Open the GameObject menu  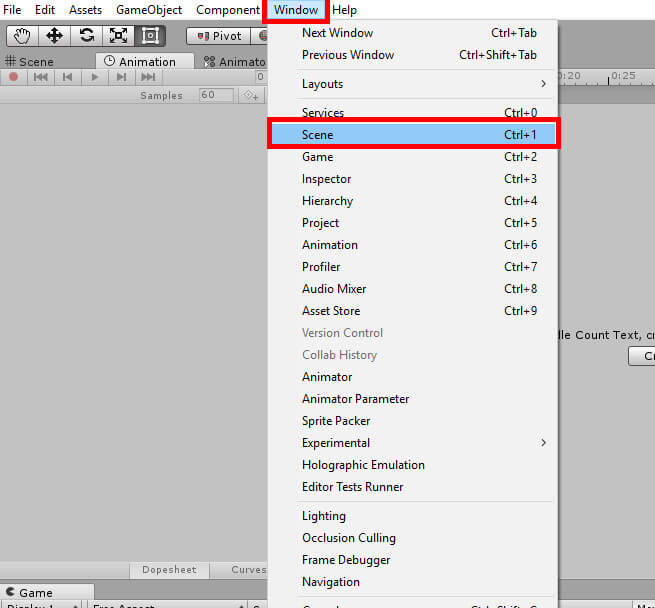click(149, 10)
